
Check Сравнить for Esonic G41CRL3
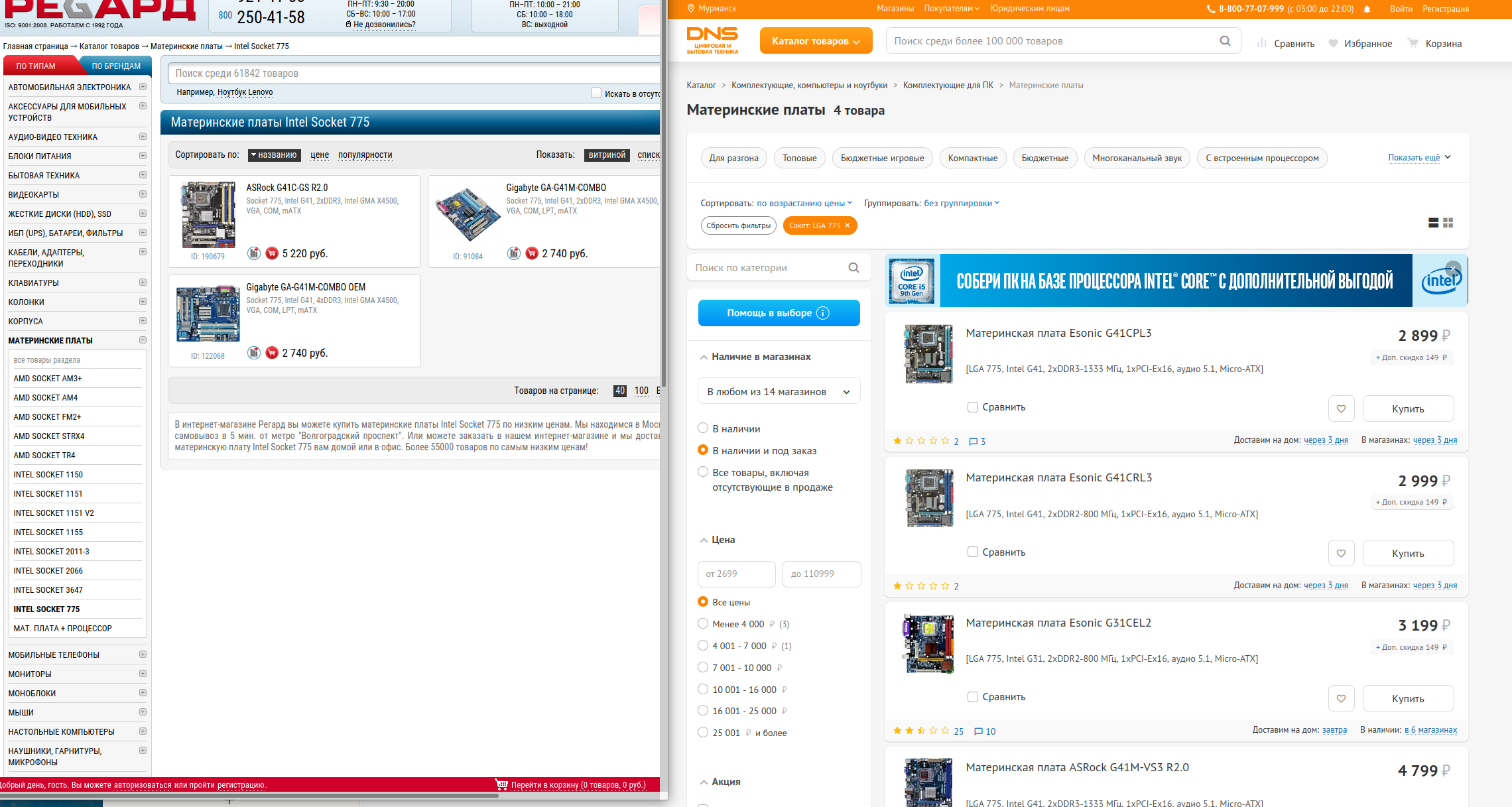972,552
